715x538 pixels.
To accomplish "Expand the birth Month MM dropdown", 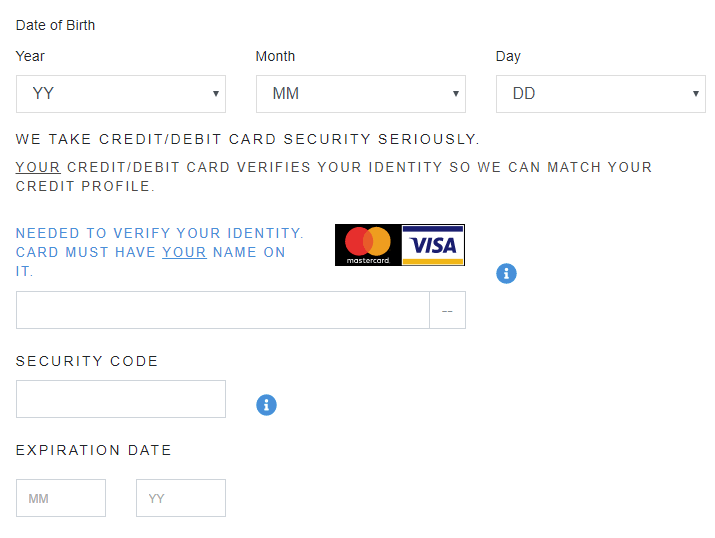I will coord(361,94).
